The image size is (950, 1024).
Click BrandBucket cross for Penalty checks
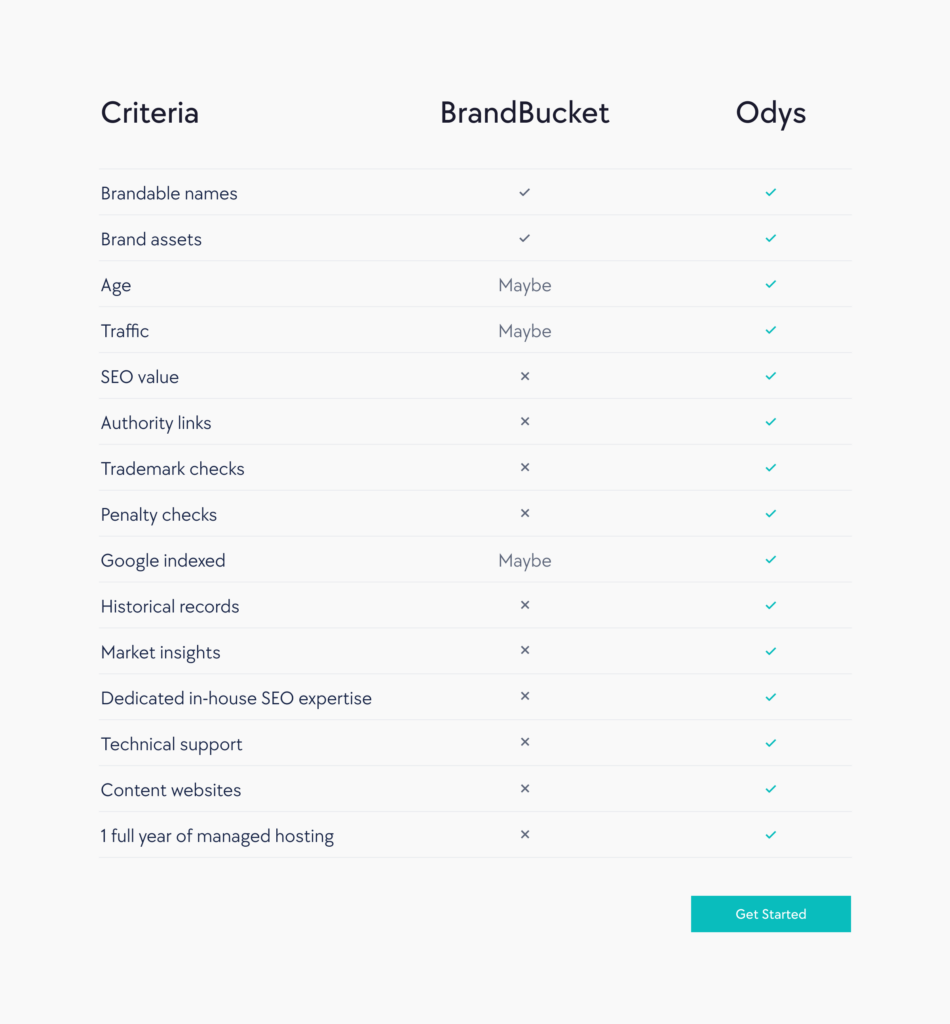[x=524, y=513]
